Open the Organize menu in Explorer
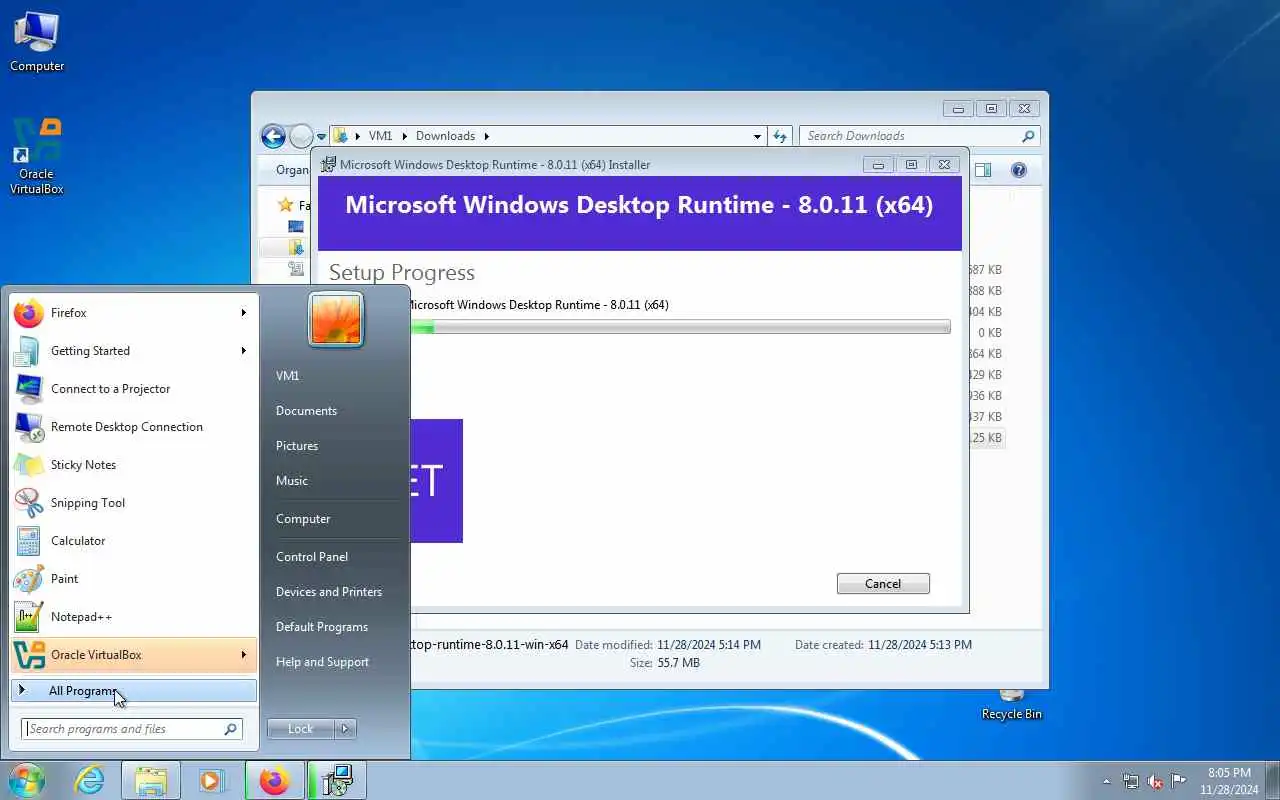1280x800 pixels. [291, 170]
